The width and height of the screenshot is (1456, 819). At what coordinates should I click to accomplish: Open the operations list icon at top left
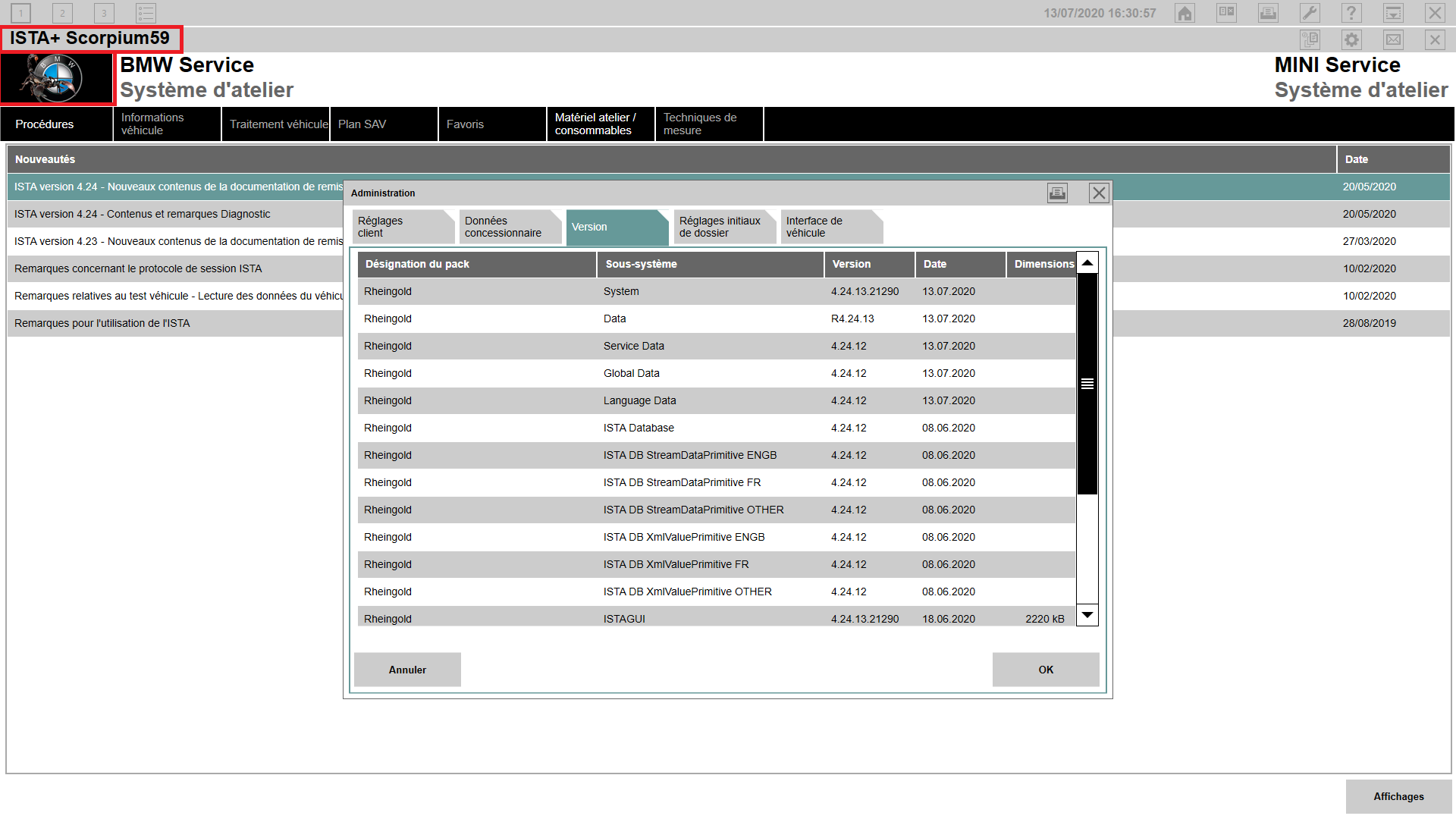pyautogui.click(x=146, y=13)
